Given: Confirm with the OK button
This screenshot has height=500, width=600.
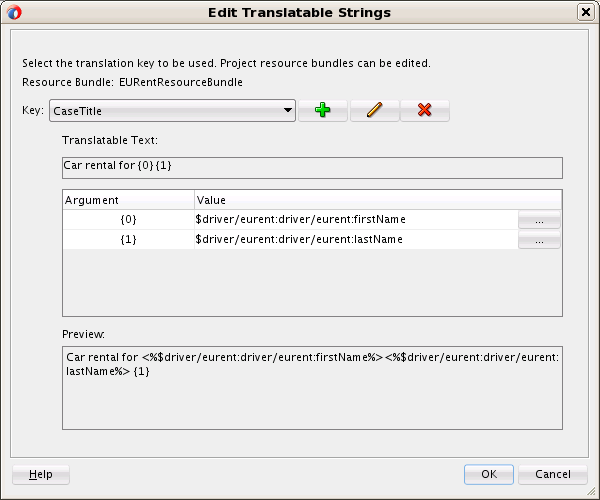Looking at the screenshot, I should [x=489, y=474].
